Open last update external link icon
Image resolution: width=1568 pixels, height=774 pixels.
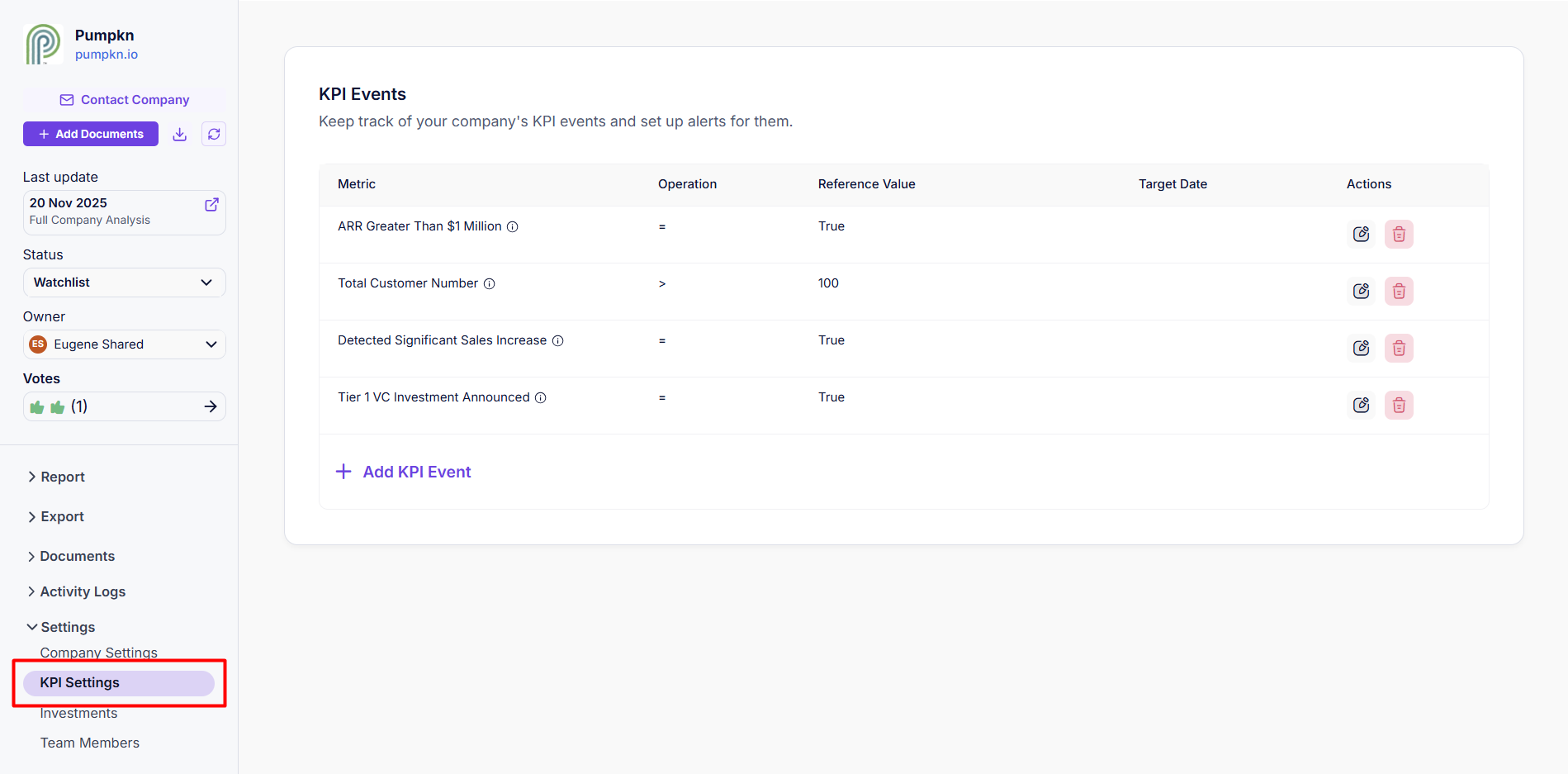pos(211,204)
